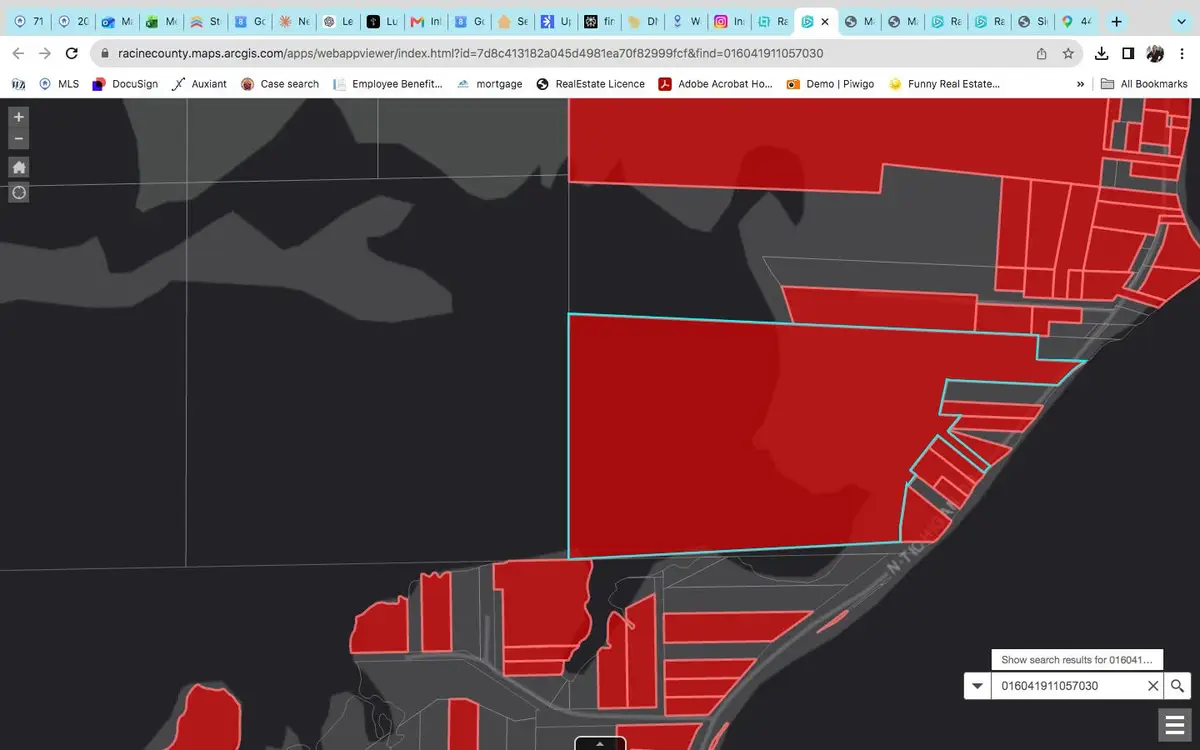Open the Employee Benefit bookmark
The image size is (1200, 750).
(x=388, y=84)
